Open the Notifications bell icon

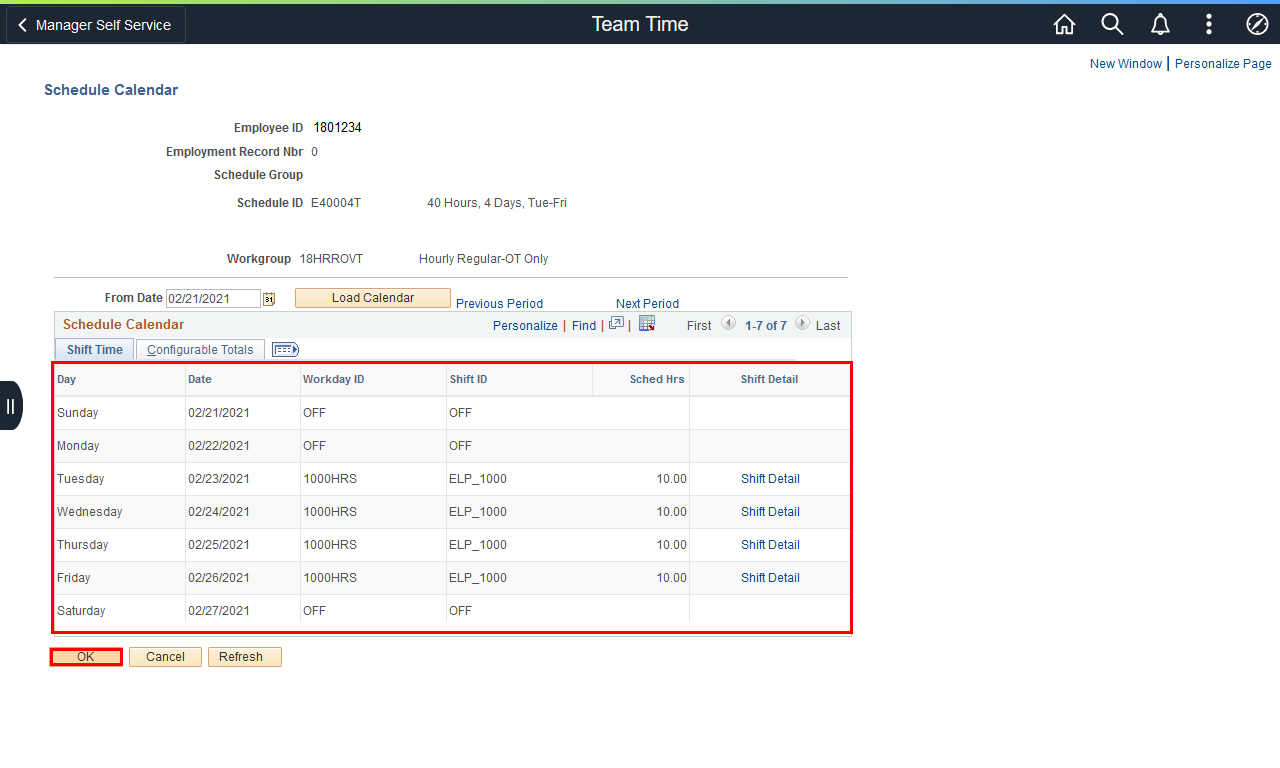click(1160, 24)
